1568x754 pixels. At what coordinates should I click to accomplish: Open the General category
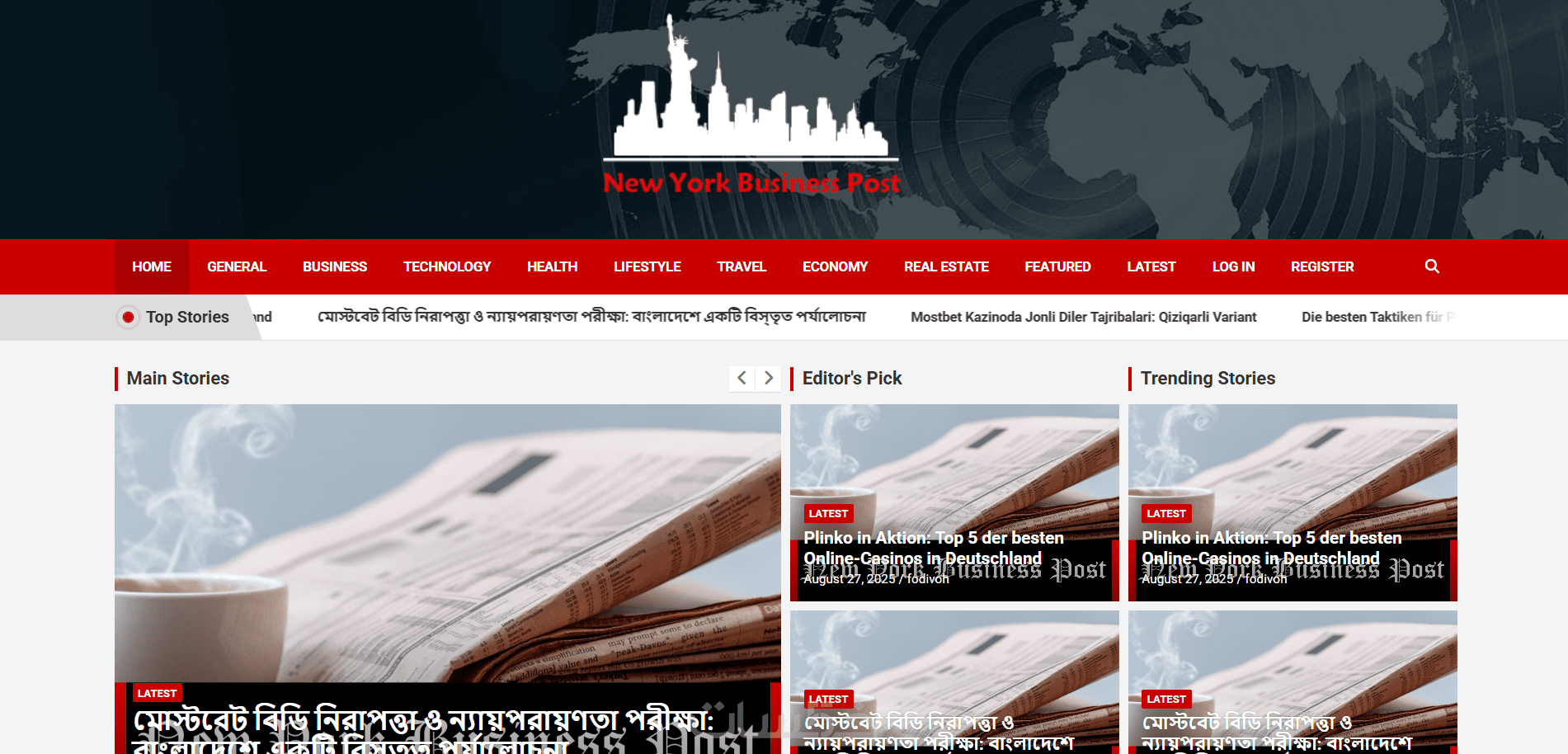237,266
